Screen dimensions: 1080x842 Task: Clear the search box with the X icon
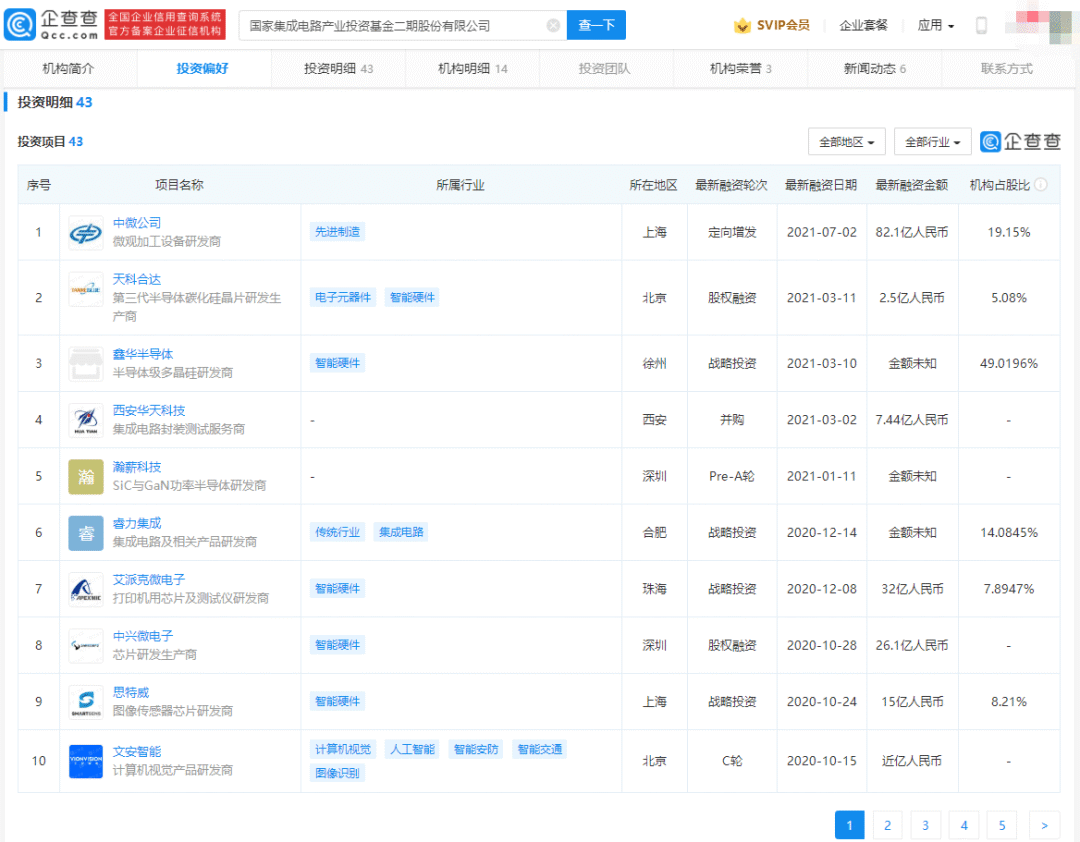(x=553, y=25)
